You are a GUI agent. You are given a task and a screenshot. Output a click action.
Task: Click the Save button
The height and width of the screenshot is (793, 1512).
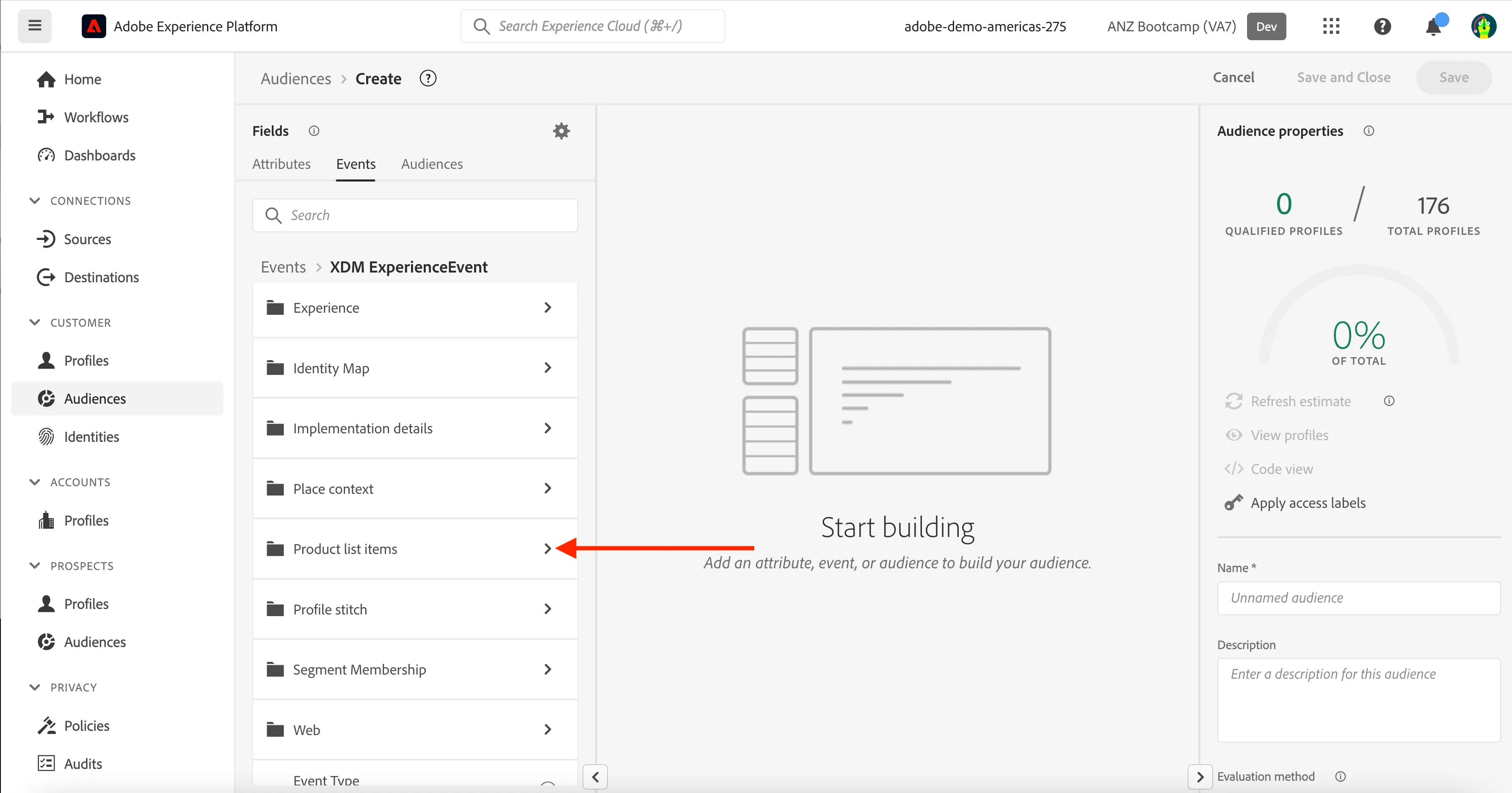(1453, 77)
